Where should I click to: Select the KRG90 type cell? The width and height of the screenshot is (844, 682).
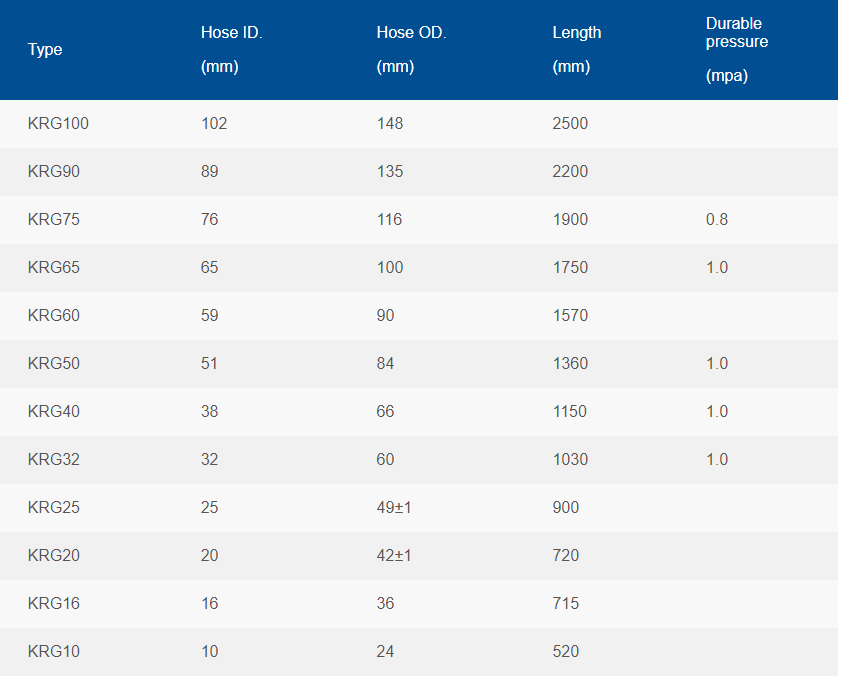(54, 172)
